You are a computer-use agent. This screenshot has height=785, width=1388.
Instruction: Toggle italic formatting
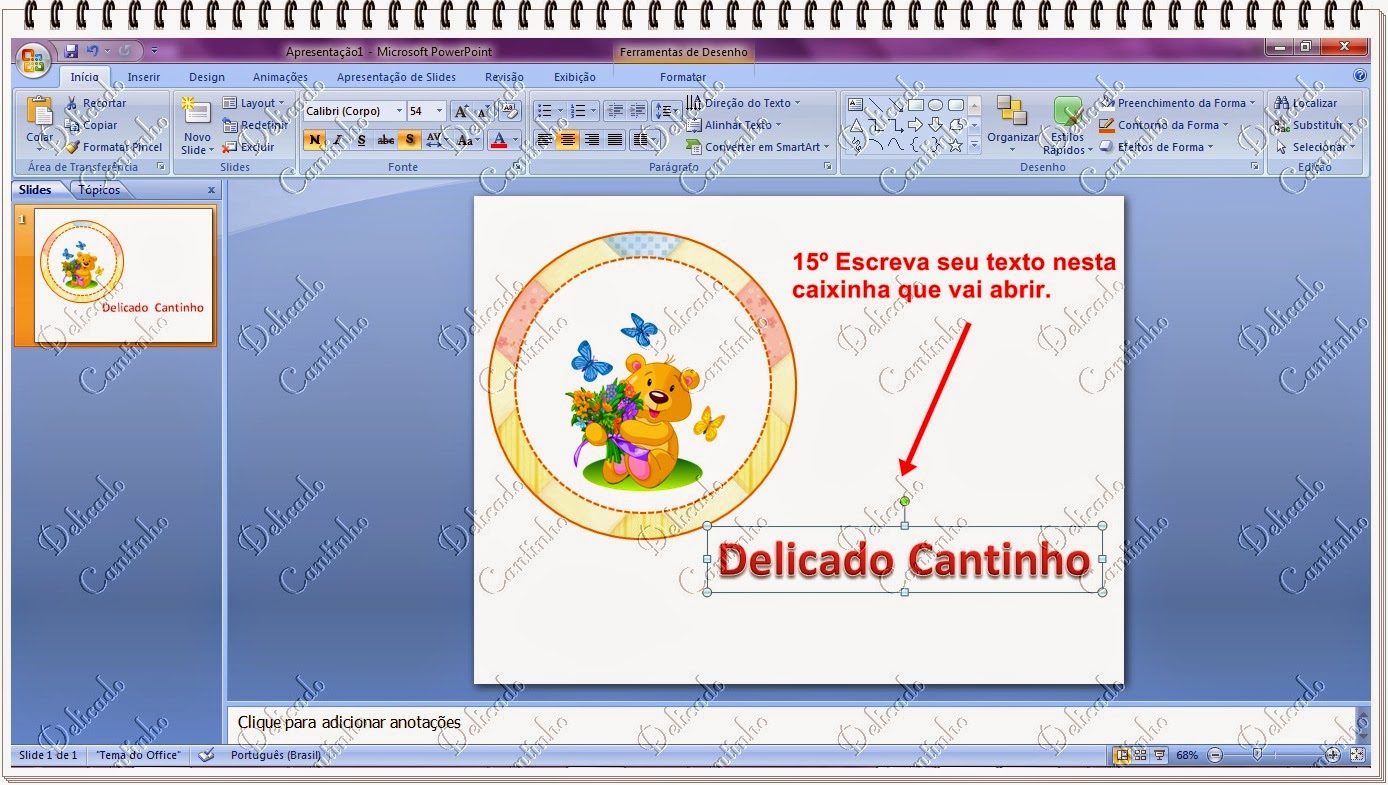[338, 140]
